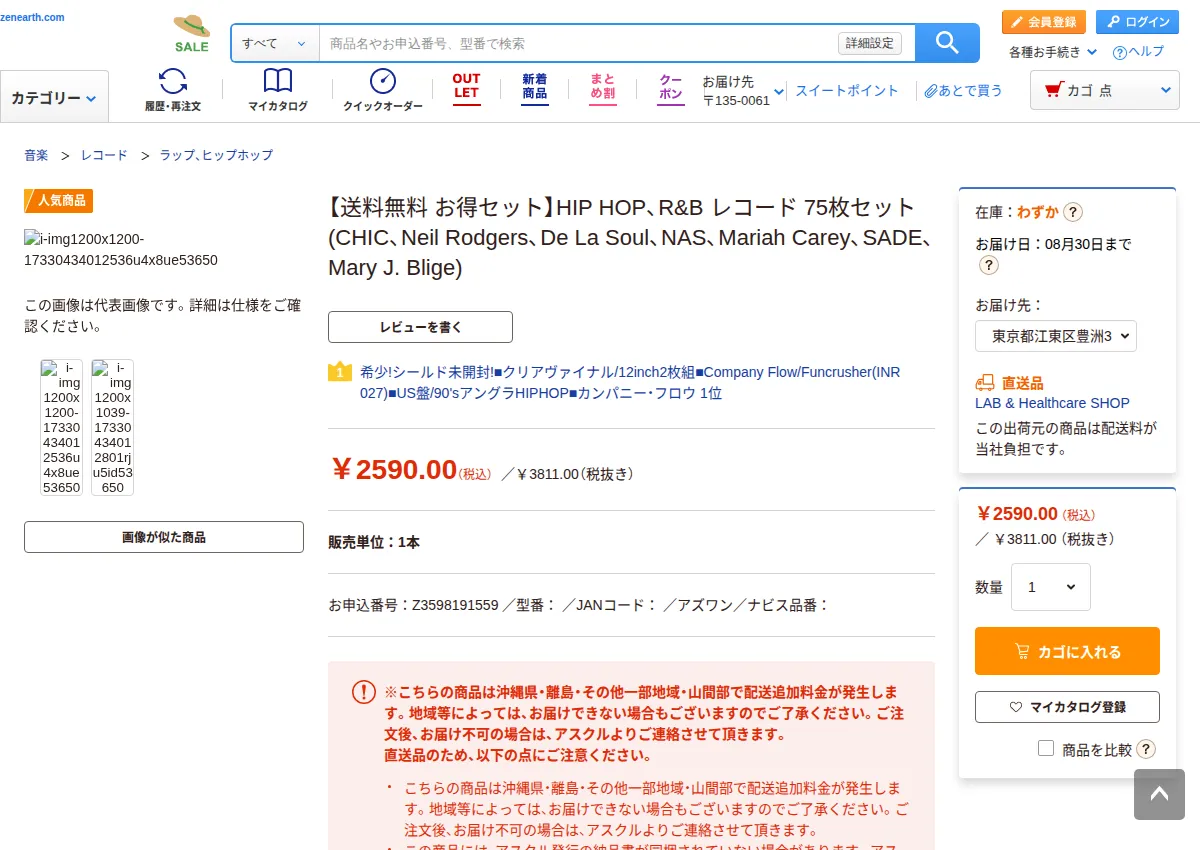The height and width of the screenshot is (850, 1200).
Task: Open あとで買う link
Action: point(964,91)
